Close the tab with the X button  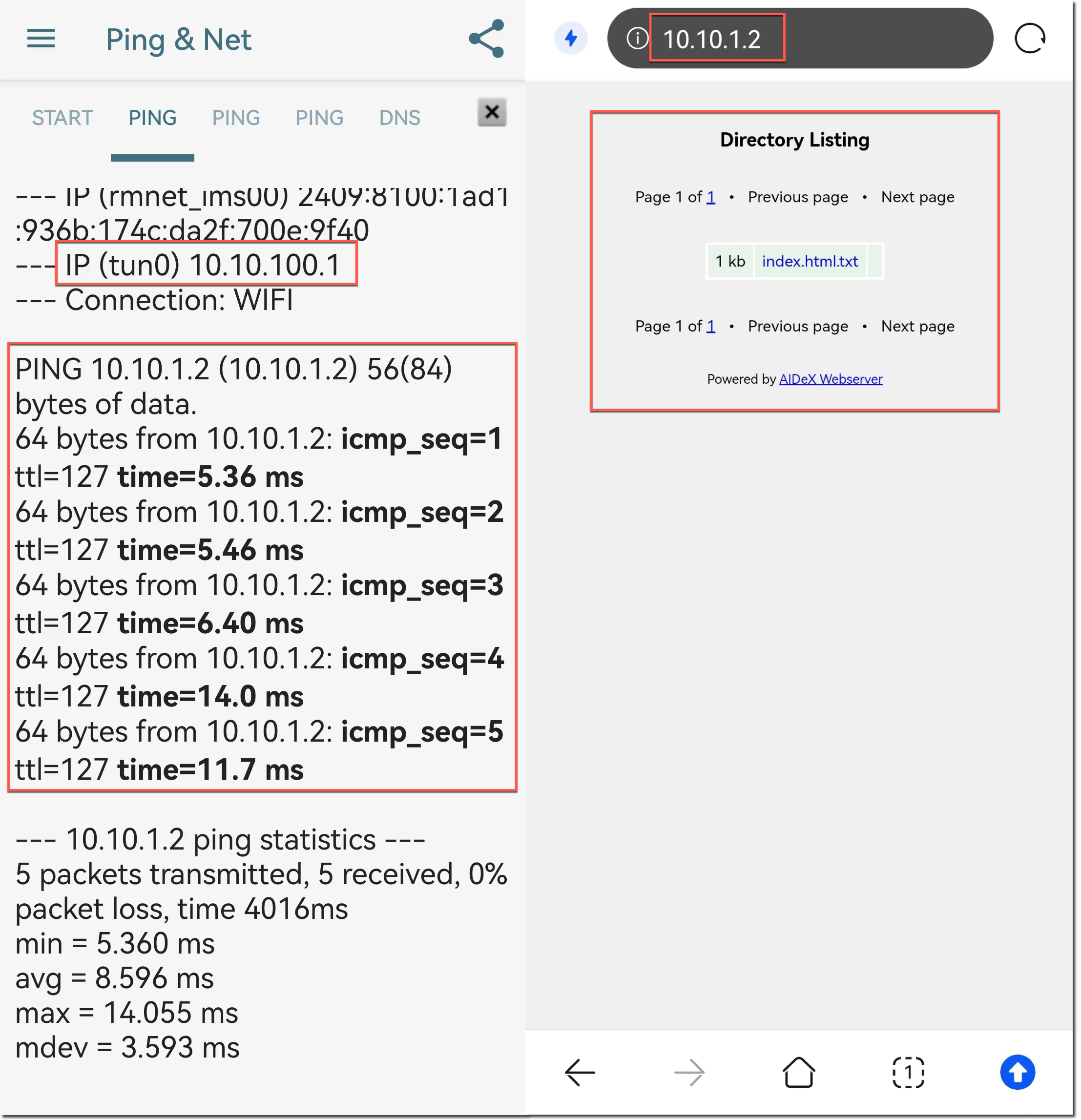click(492, 113)
